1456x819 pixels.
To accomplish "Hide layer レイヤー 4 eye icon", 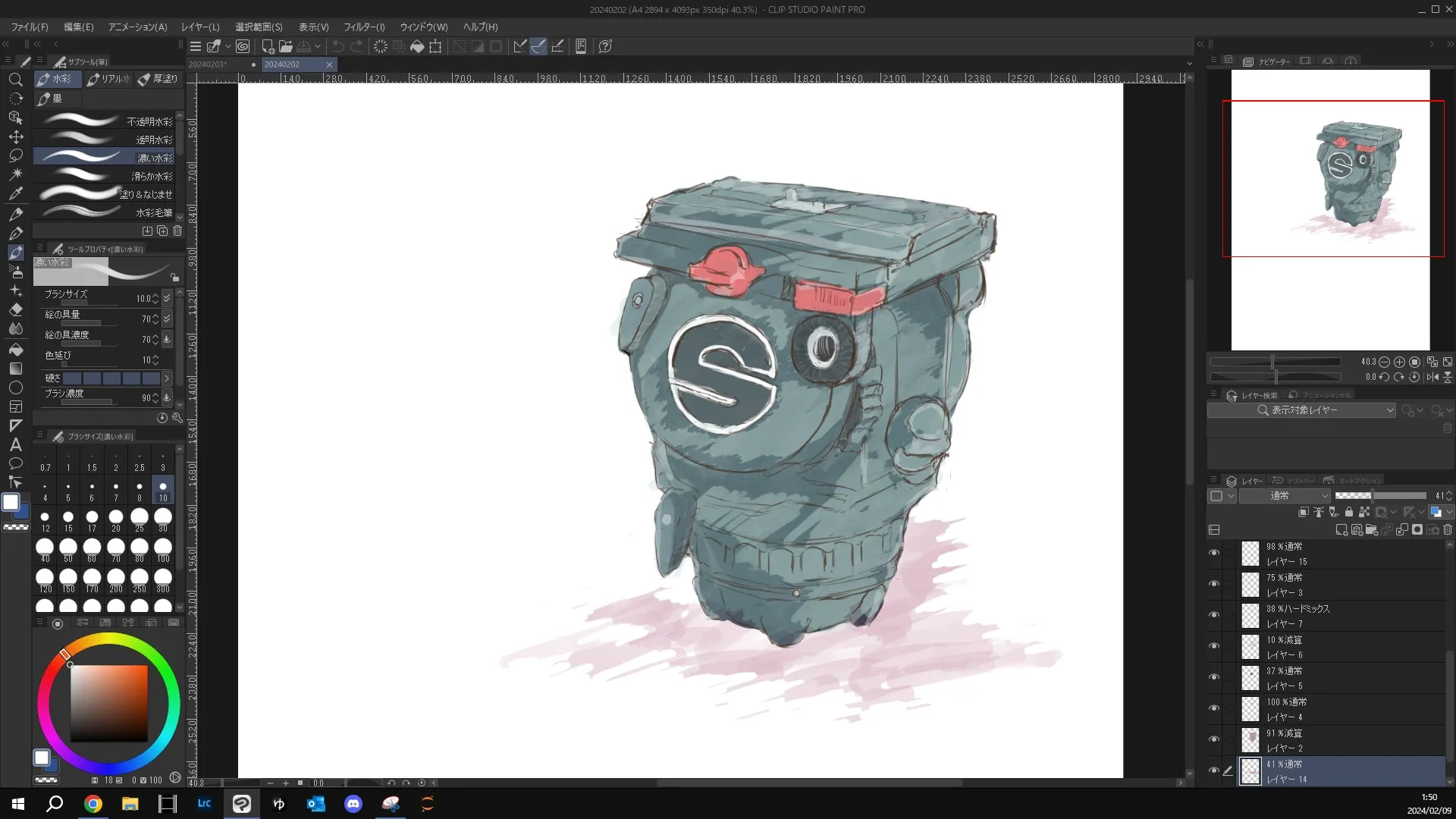I will tap(1214, 709).
